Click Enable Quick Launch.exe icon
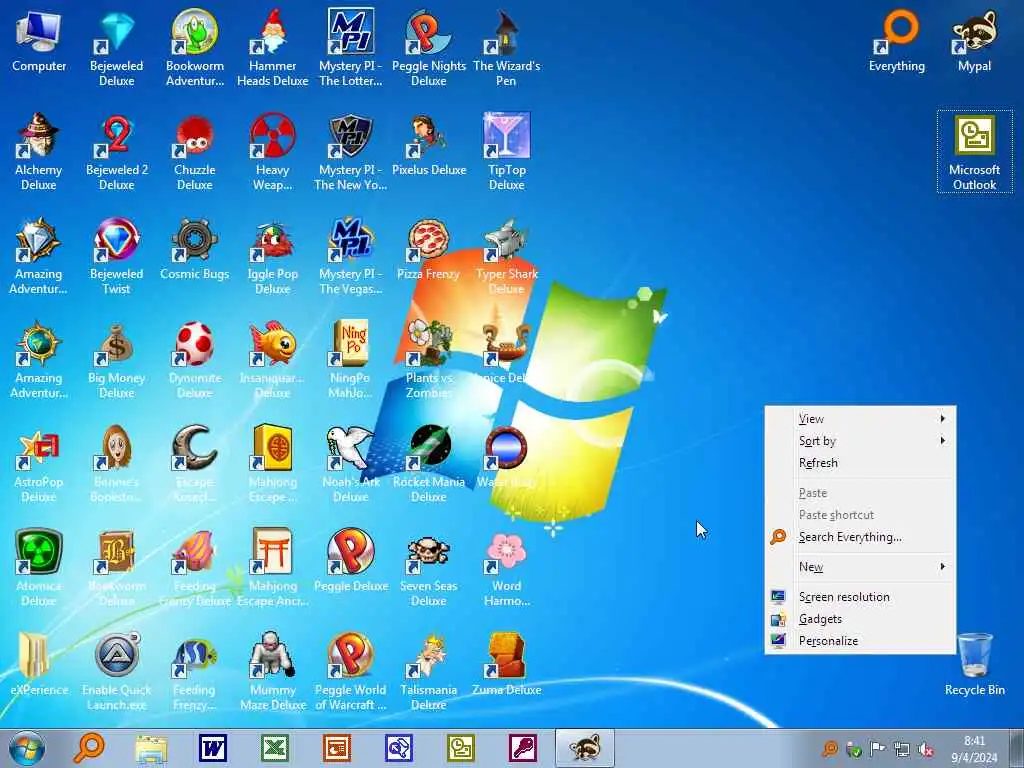 pyautogui.click(x=117, y=670)
